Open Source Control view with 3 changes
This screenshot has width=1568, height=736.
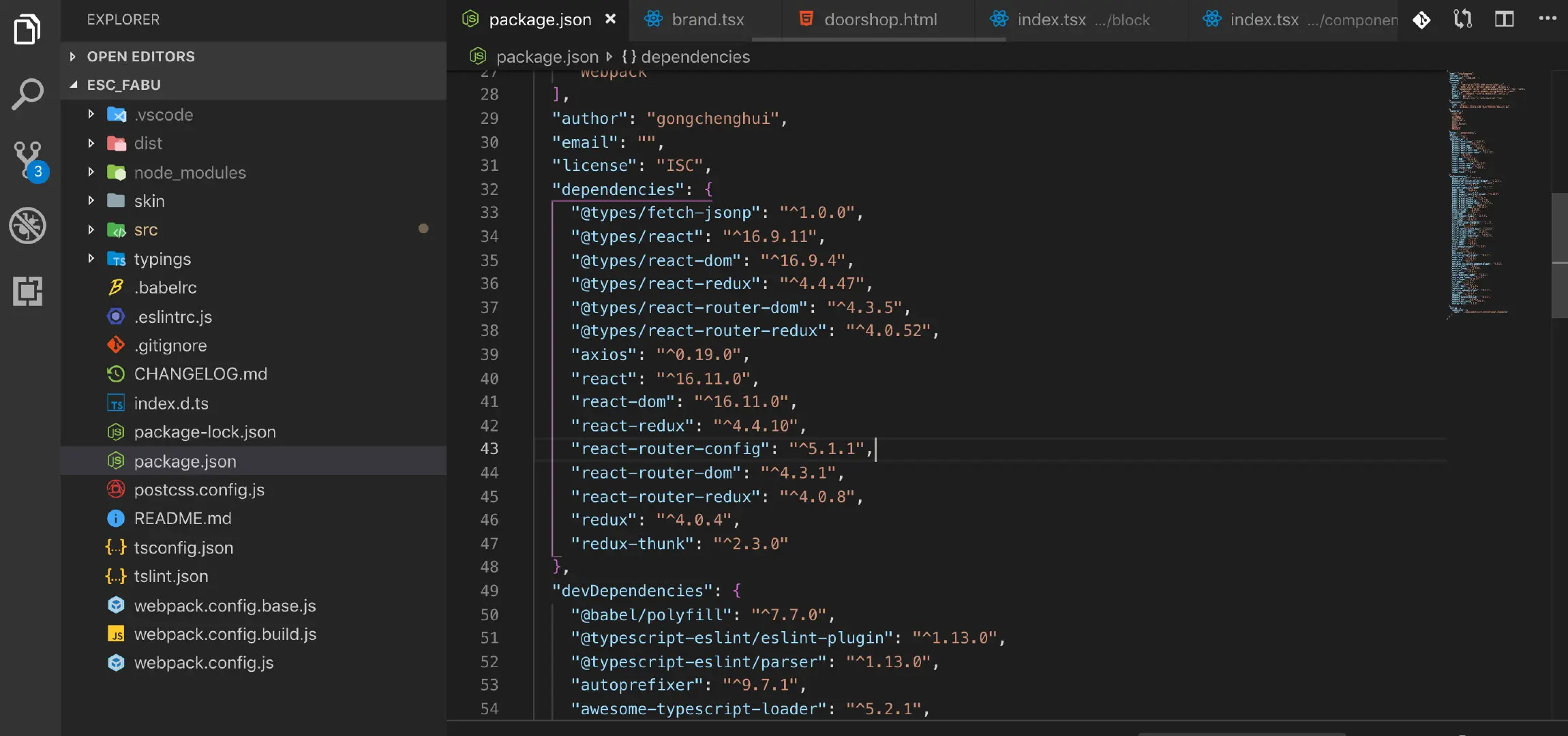(x=29, y=161)
